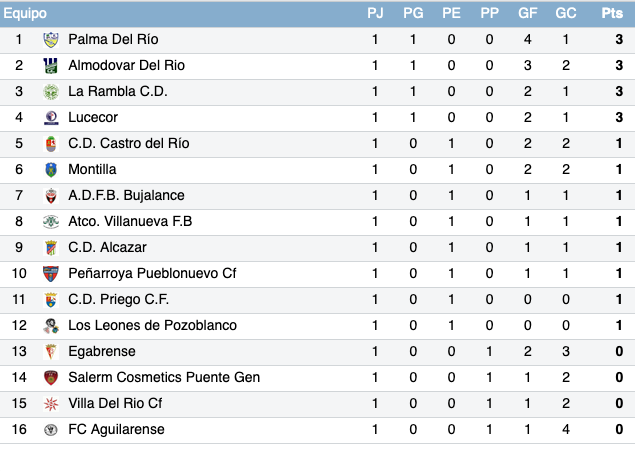
Task: Click the Salerm Cosmetics Puente Gen badge
Action: click(x=51, y=378)
